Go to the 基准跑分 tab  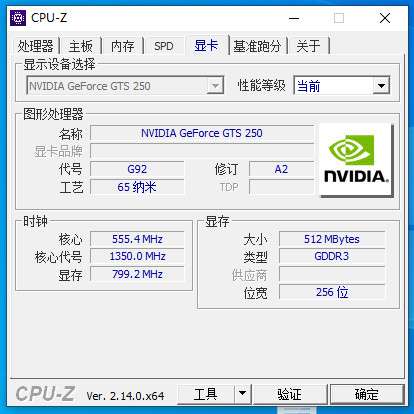257,46
